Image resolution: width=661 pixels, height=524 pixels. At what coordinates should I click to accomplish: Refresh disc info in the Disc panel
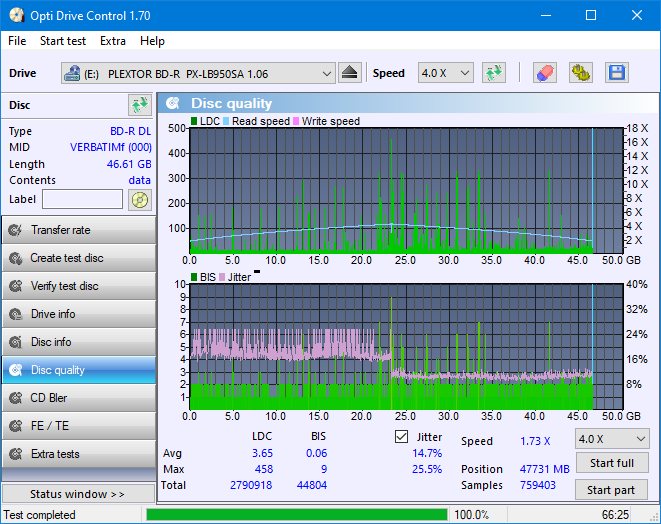coord(140,105)
